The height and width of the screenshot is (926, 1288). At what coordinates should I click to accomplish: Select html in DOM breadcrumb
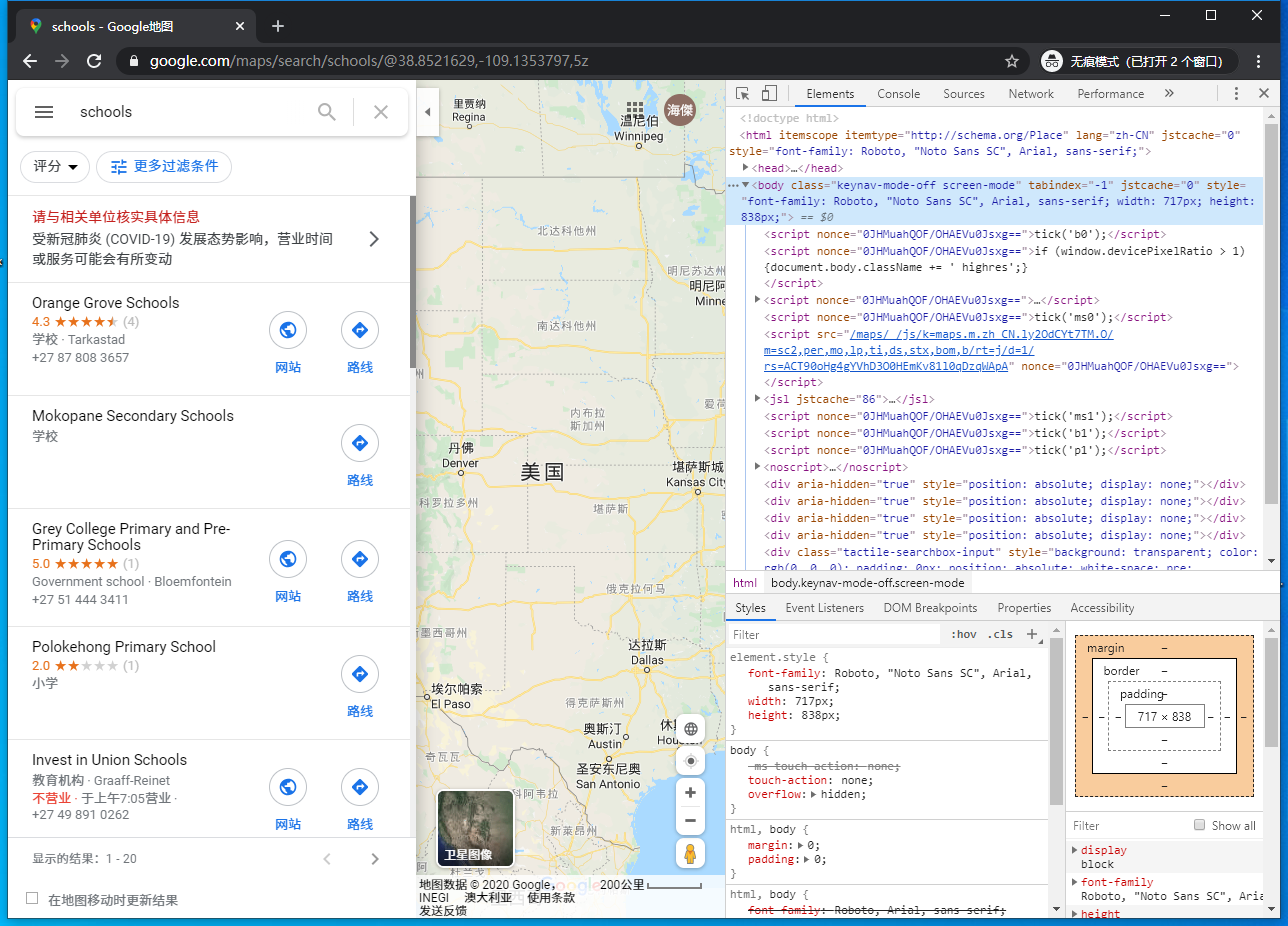point(745,583)
